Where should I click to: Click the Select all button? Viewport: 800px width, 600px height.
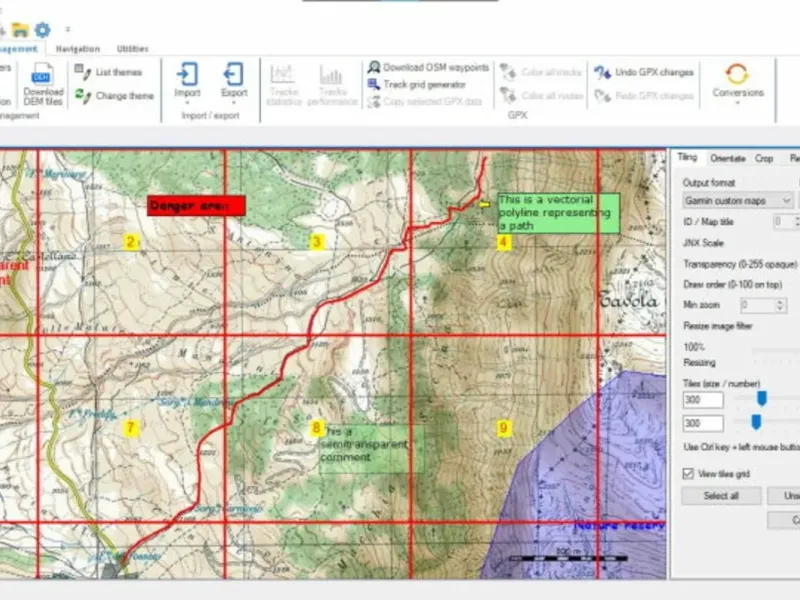click(x=721, y=496)
